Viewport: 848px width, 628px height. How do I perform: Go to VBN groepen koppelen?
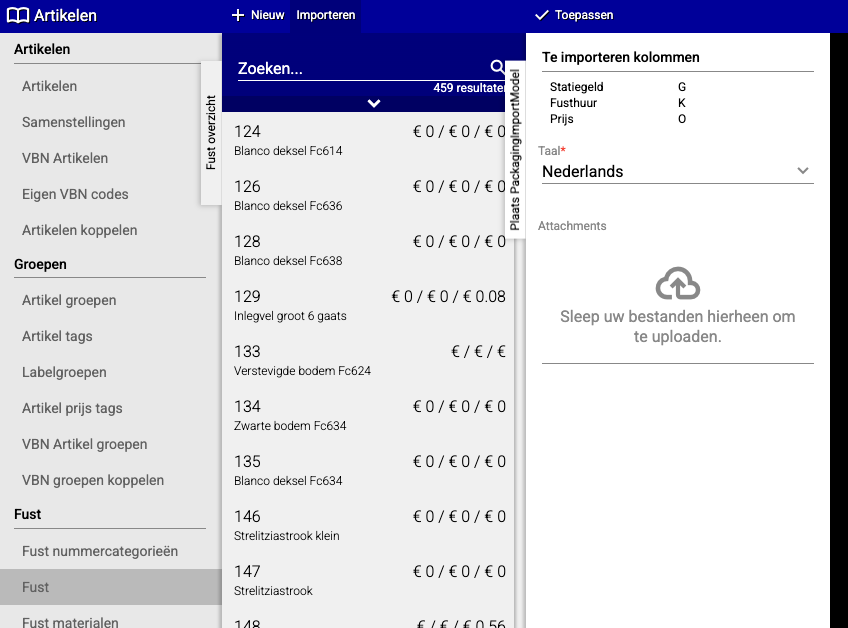tap(93, 480)
